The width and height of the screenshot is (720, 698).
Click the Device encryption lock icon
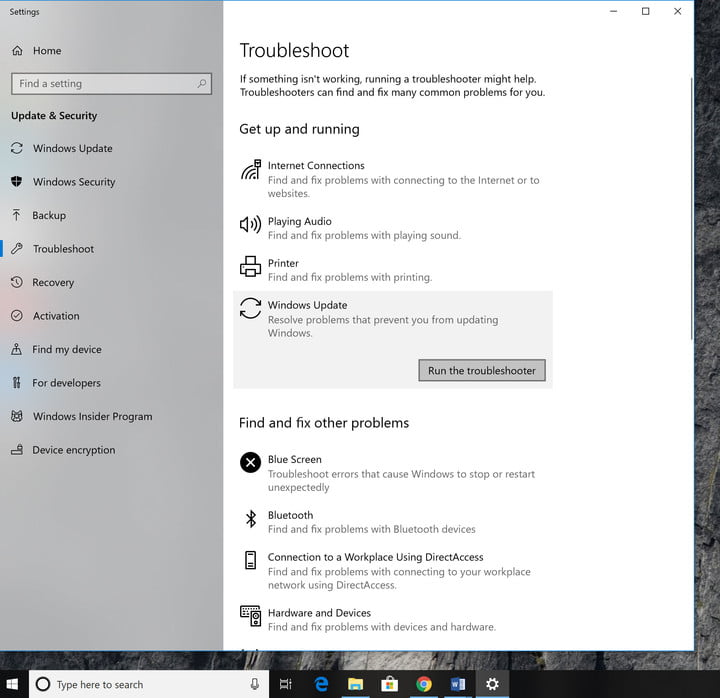(x=17, y=450)
